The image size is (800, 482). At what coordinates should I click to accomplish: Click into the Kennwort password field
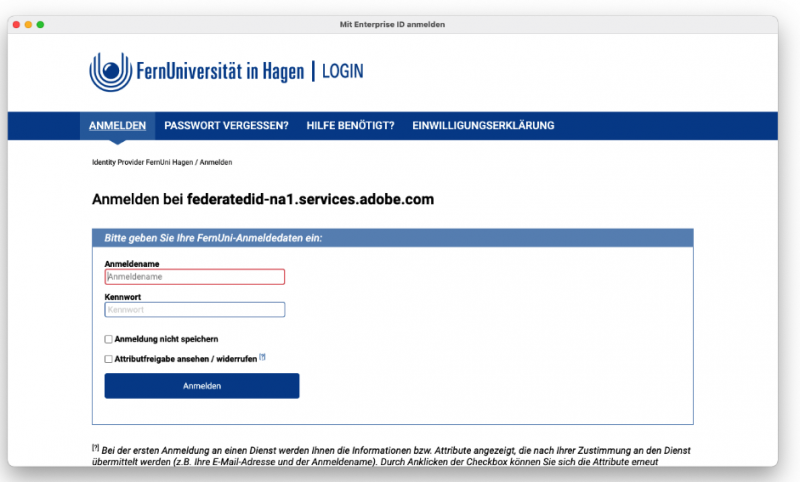tap(195, 310)
